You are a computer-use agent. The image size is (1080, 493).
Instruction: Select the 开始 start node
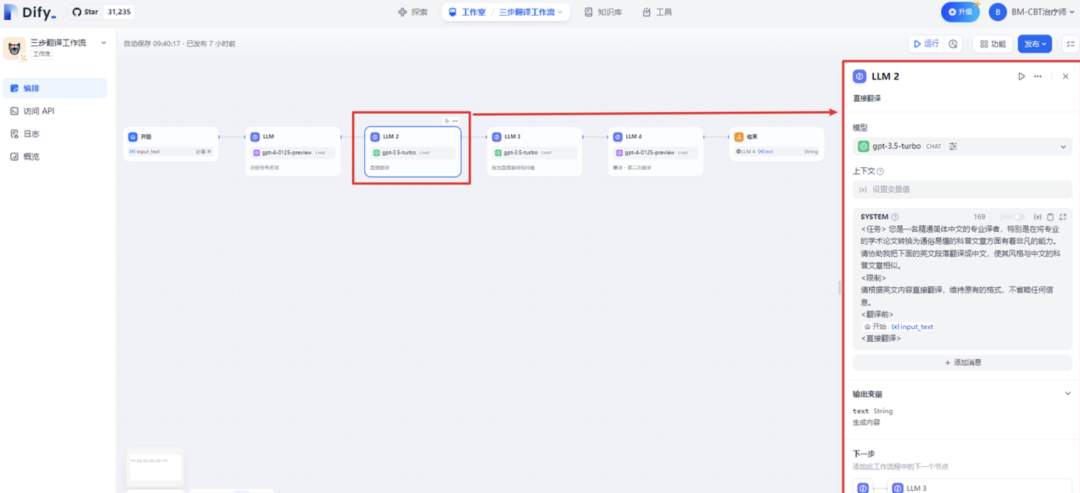171,144
